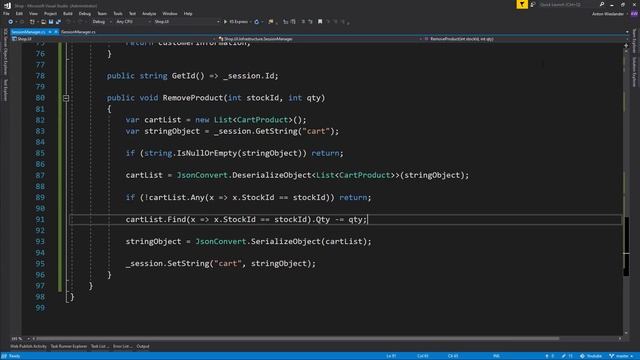Start debugging with IIS Express button
The image size is (640, 360).
(x=236, y=22)
